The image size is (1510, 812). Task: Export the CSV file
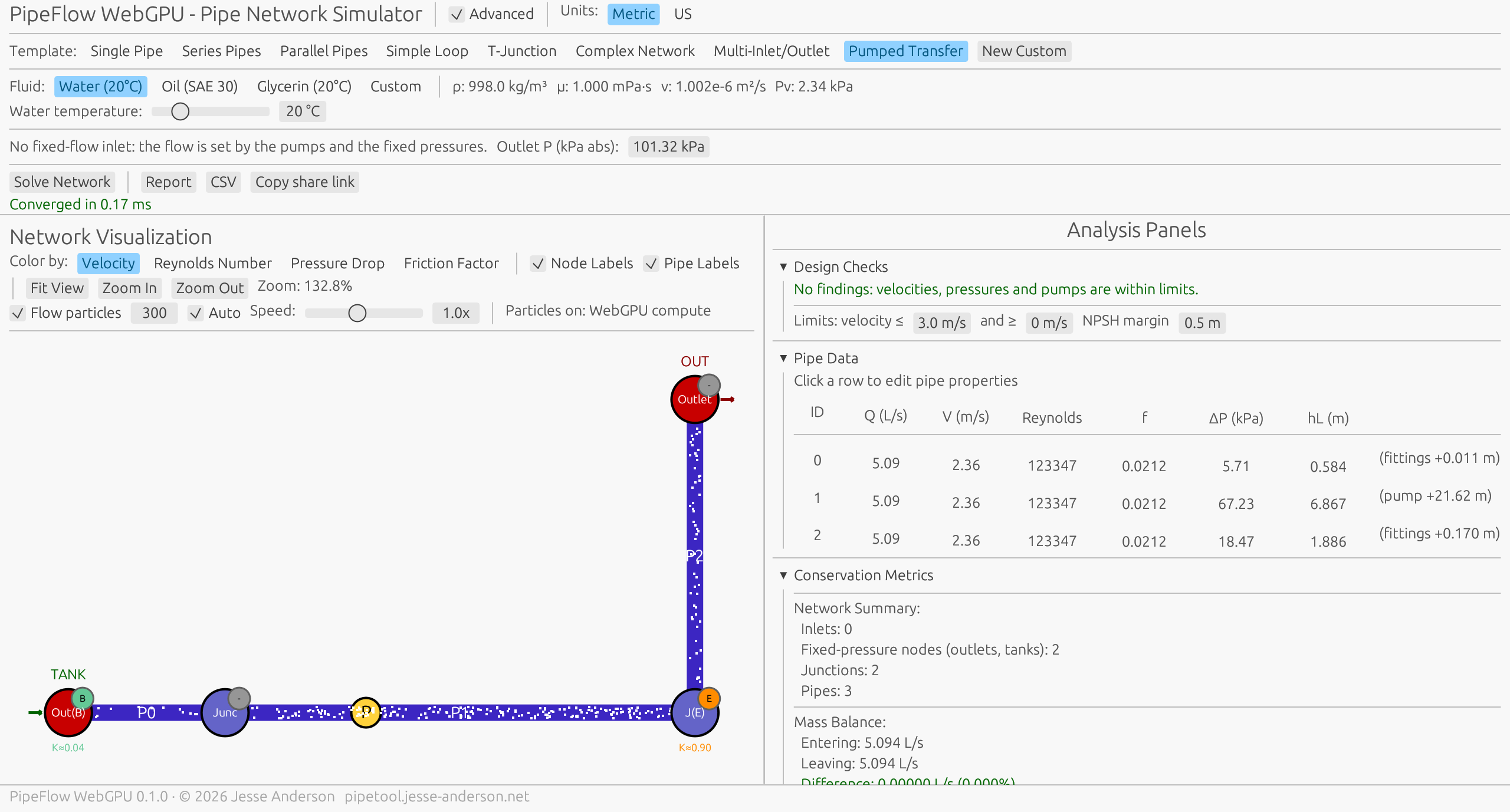click(223, 182)
